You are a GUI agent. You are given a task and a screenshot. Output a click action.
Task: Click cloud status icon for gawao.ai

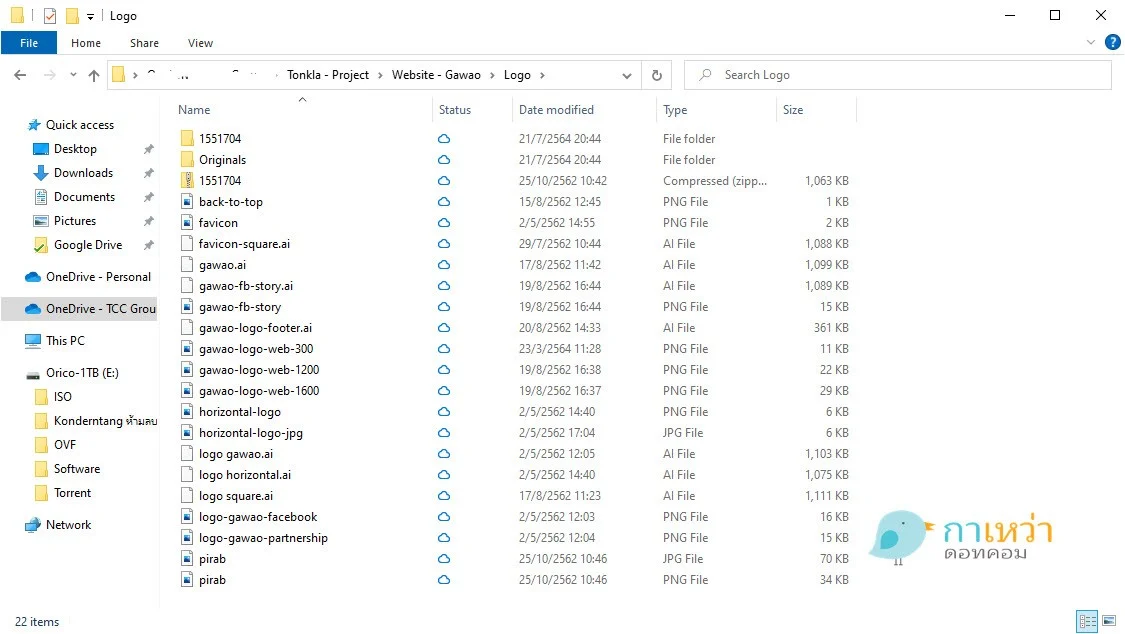[x=444, y=265]
